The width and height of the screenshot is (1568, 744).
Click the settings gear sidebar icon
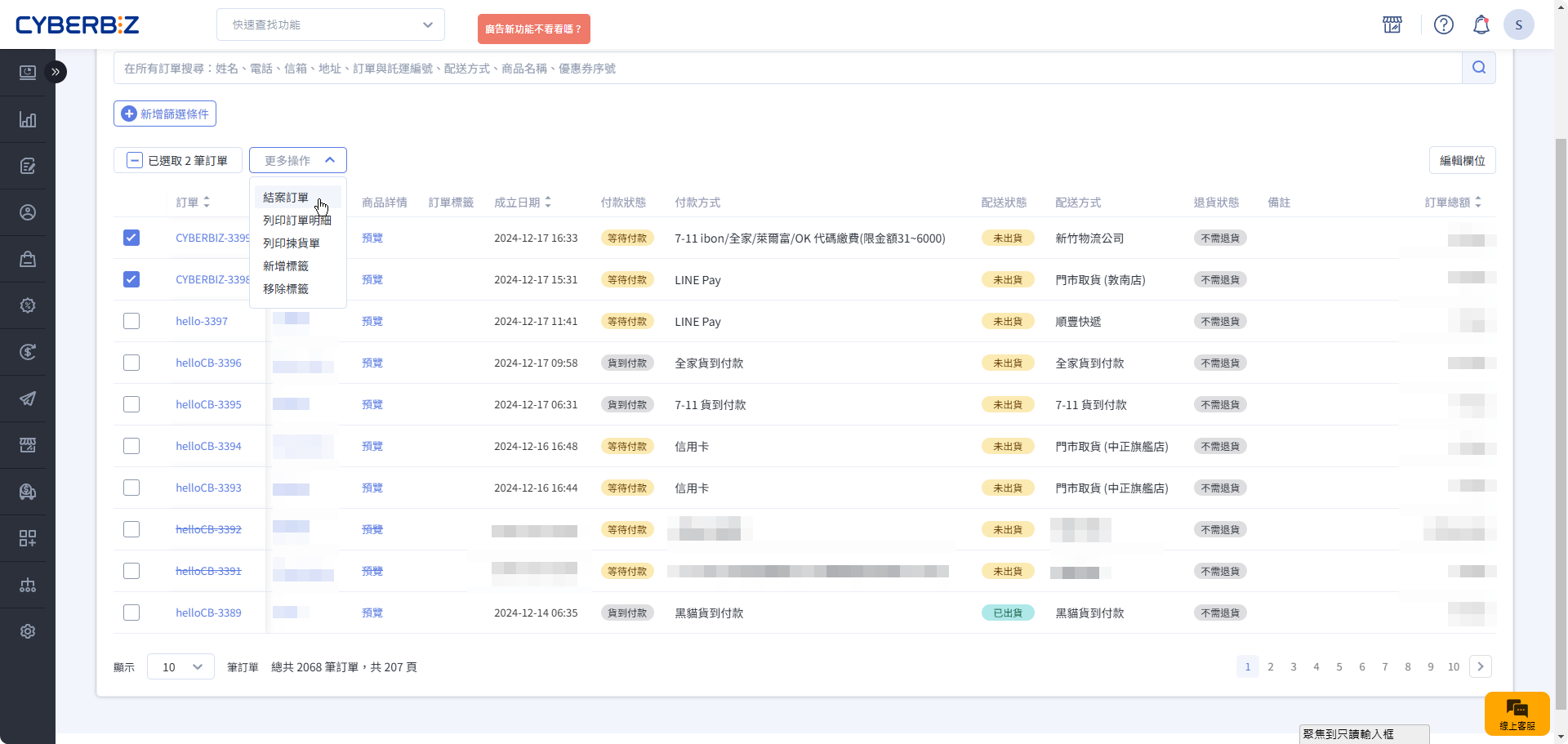28,631
